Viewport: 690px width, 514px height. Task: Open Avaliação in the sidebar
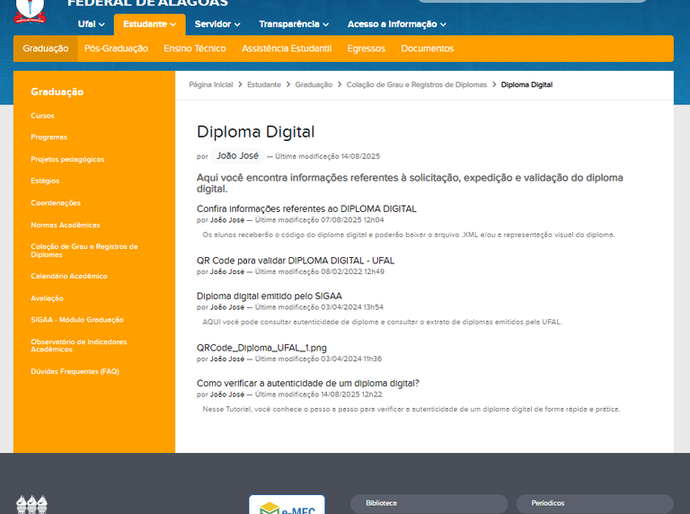click(x=47, y=298)
